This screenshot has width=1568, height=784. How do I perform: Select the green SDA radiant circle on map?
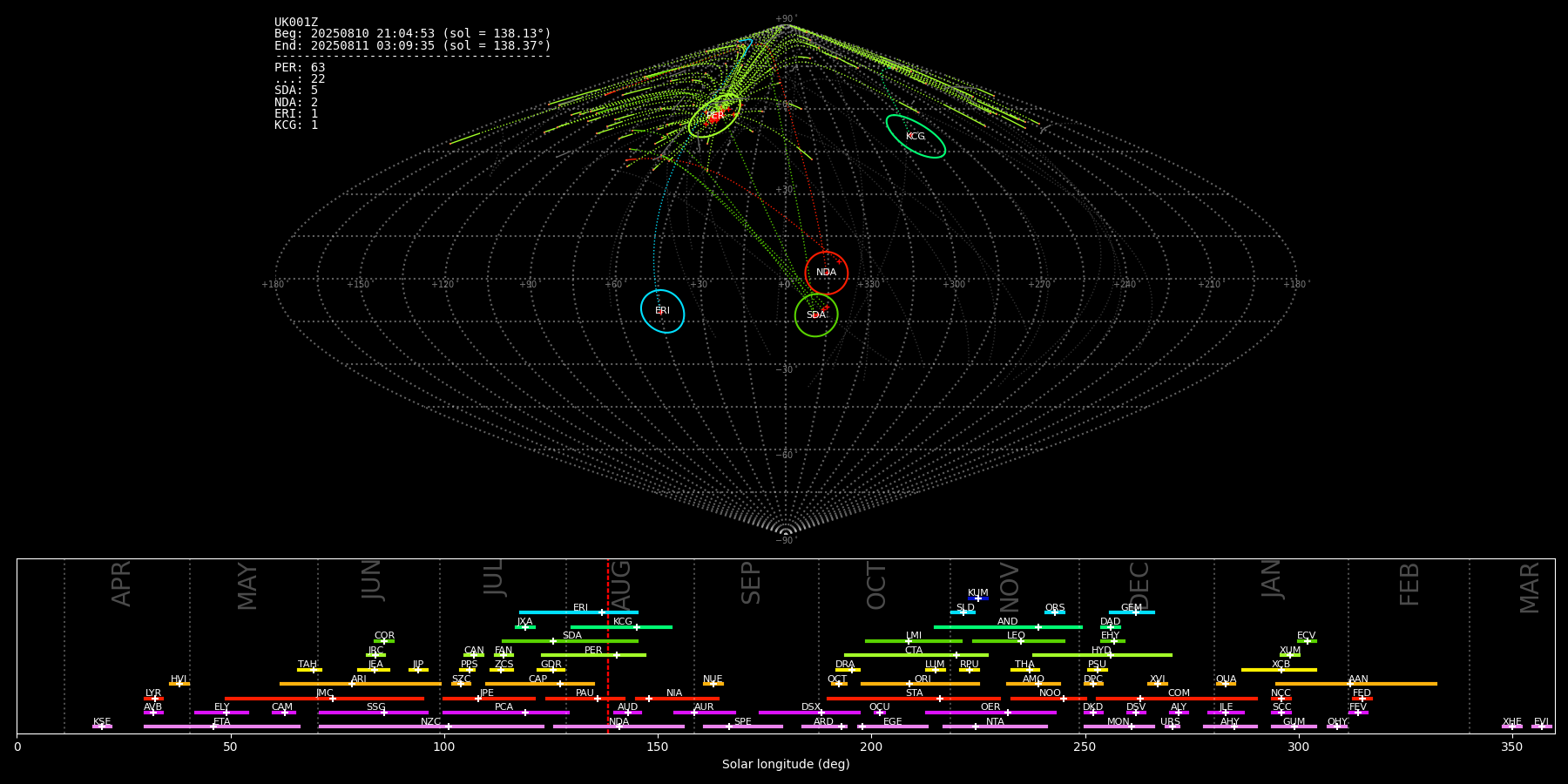816,315
